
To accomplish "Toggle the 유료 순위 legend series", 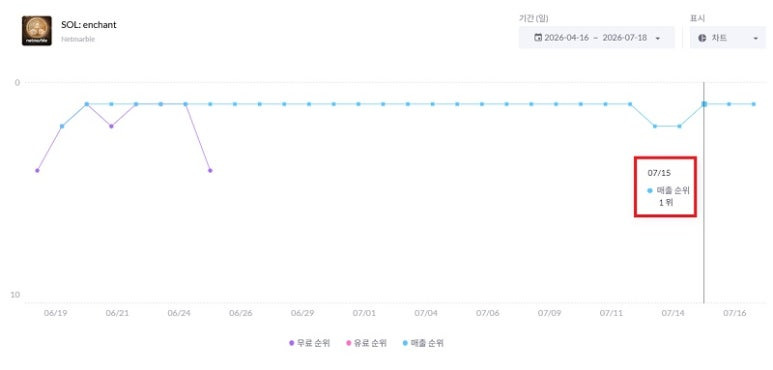I will point(366,343).
